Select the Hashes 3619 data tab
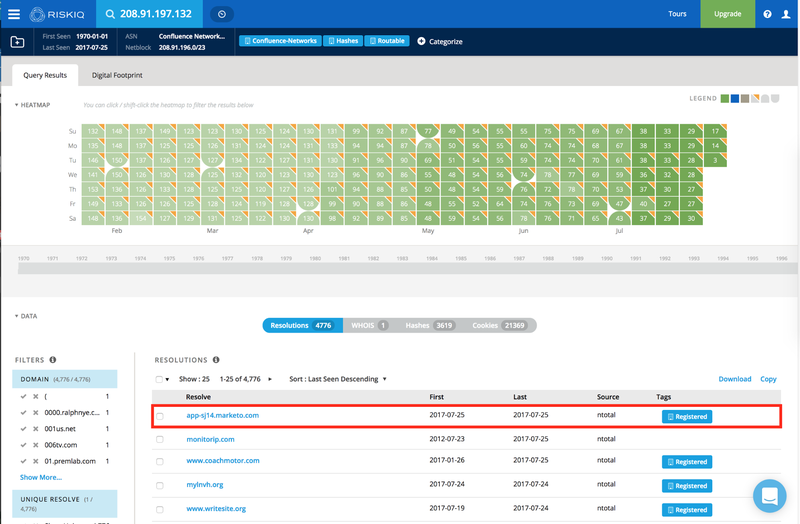 coord(429,326)
